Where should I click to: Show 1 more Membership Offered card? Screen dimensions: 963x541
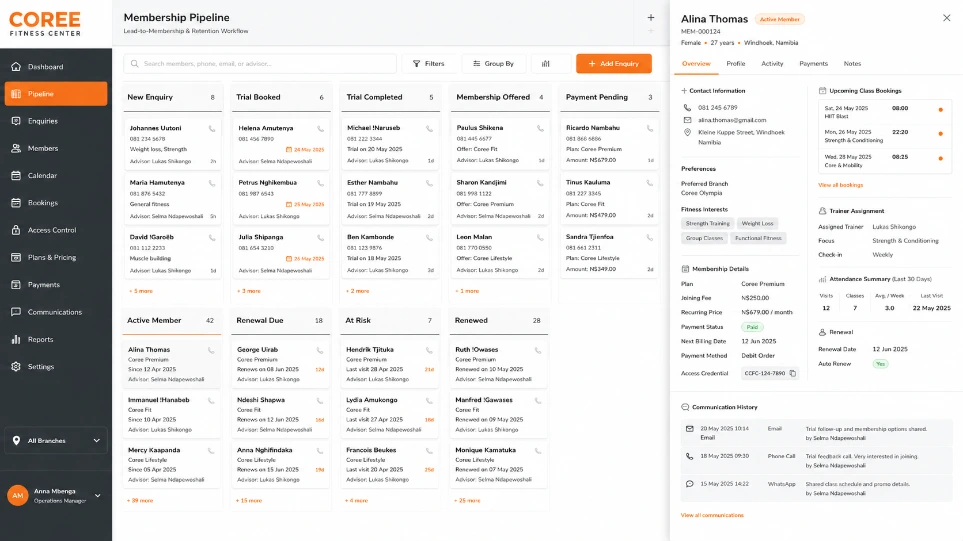click(467, 291)
